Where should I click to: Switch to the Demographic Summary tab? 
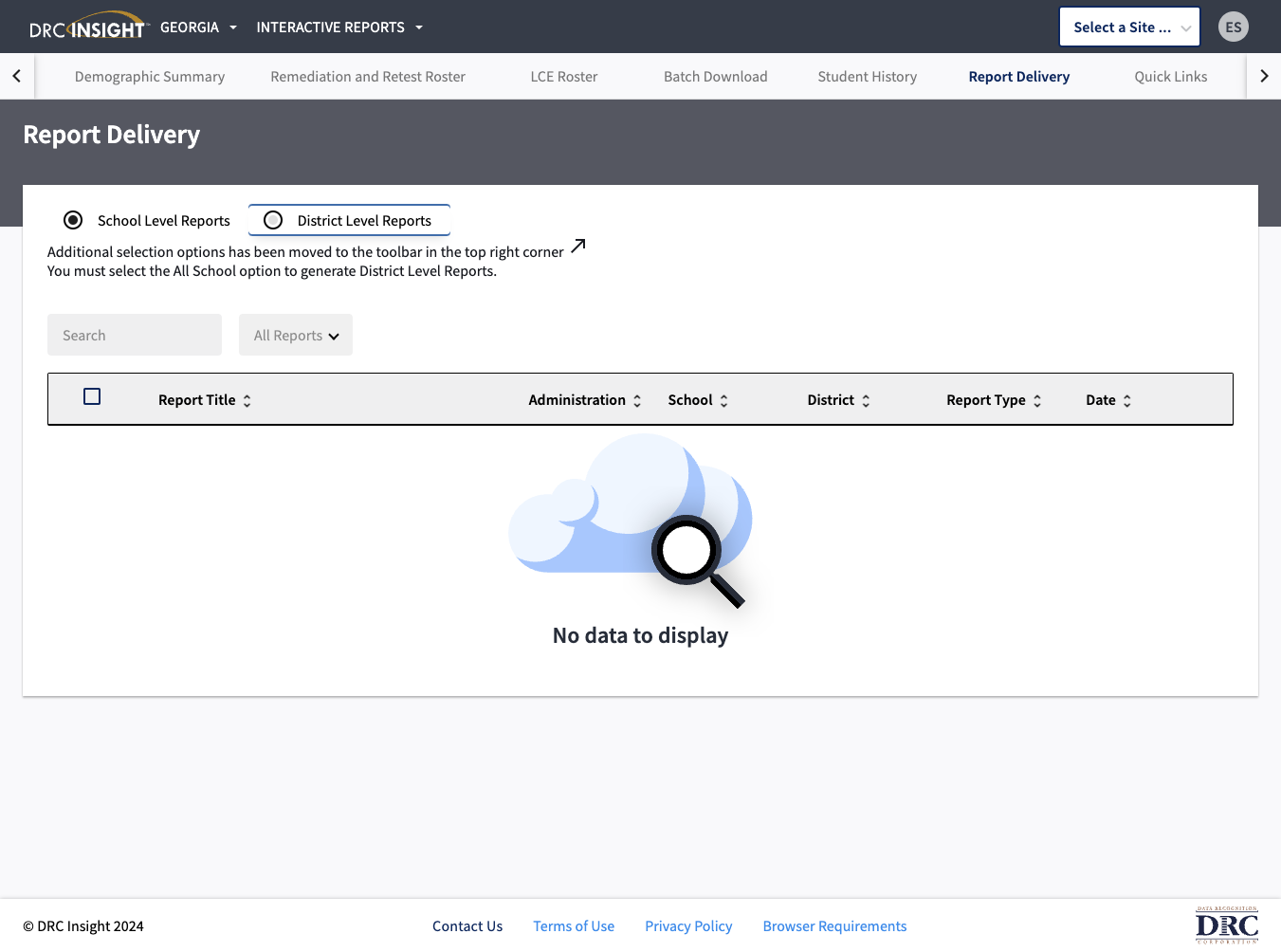click(150, 76)
